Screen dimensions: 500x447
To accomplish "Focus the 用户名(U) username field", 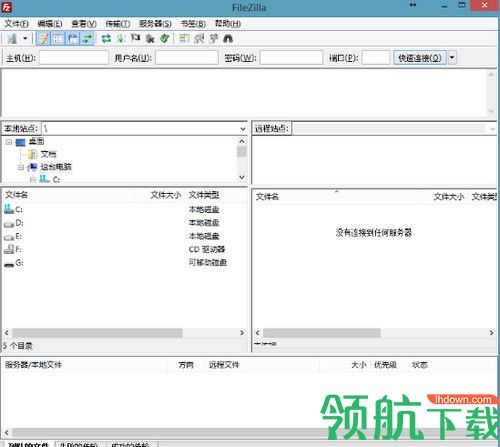I will (187, 58).
